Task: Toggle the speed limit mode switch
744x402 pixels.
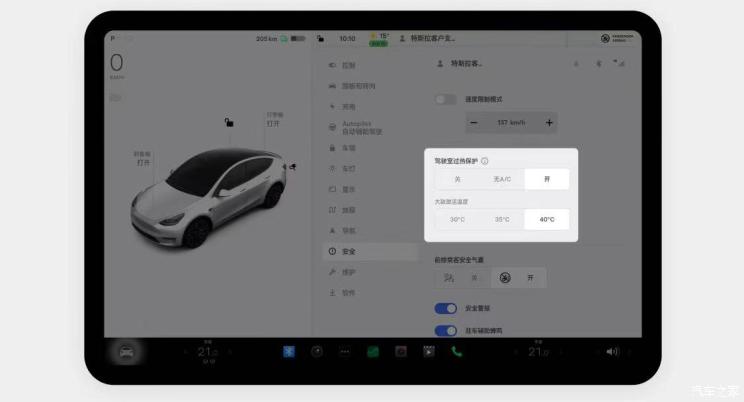Action: point(446,99)
